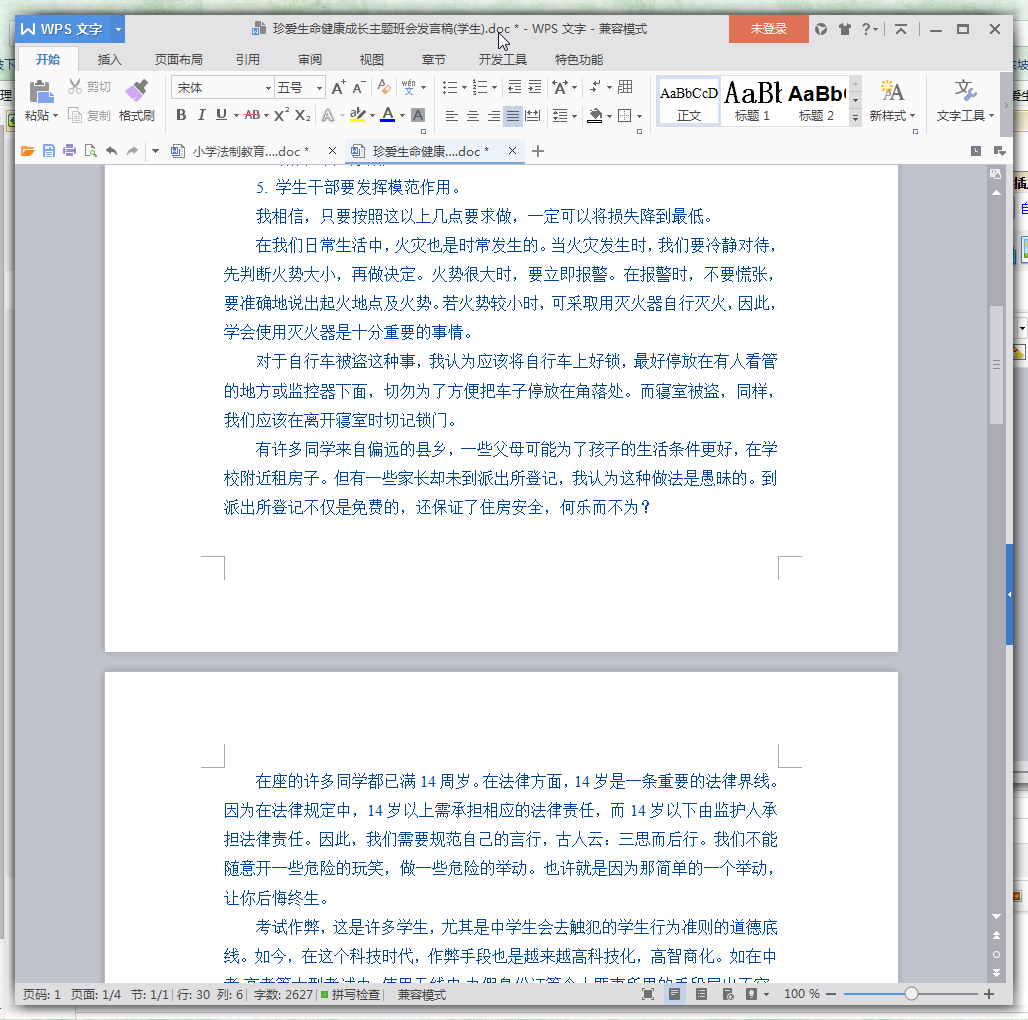Image resolution: width=1028 pixels, height=1020 pixels.
Task: Click the align right icon
Action: point(493,116)
